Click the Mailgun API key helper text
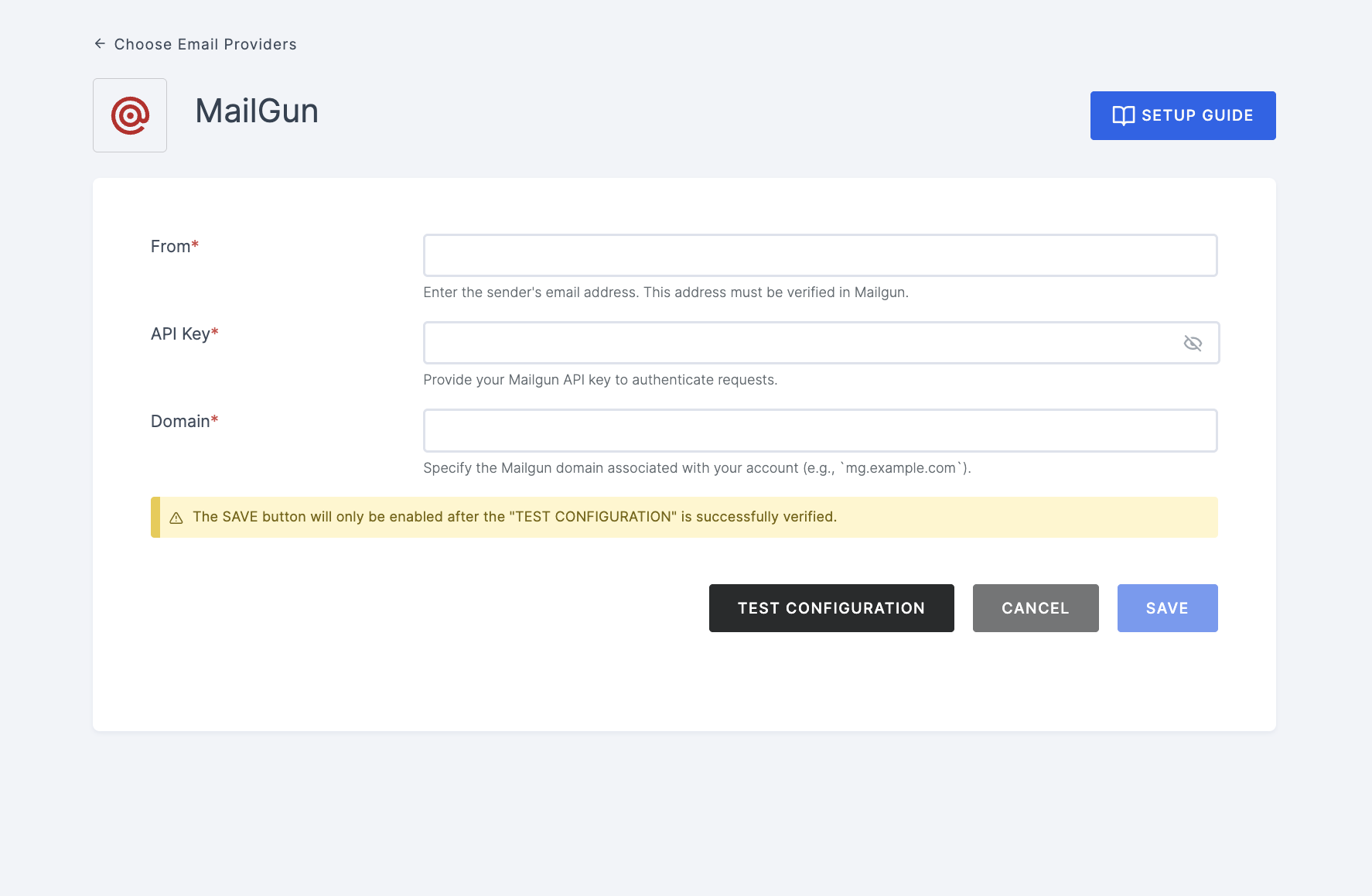The width and height of the screenshot is (1372, 896). [x=600, y=380]
